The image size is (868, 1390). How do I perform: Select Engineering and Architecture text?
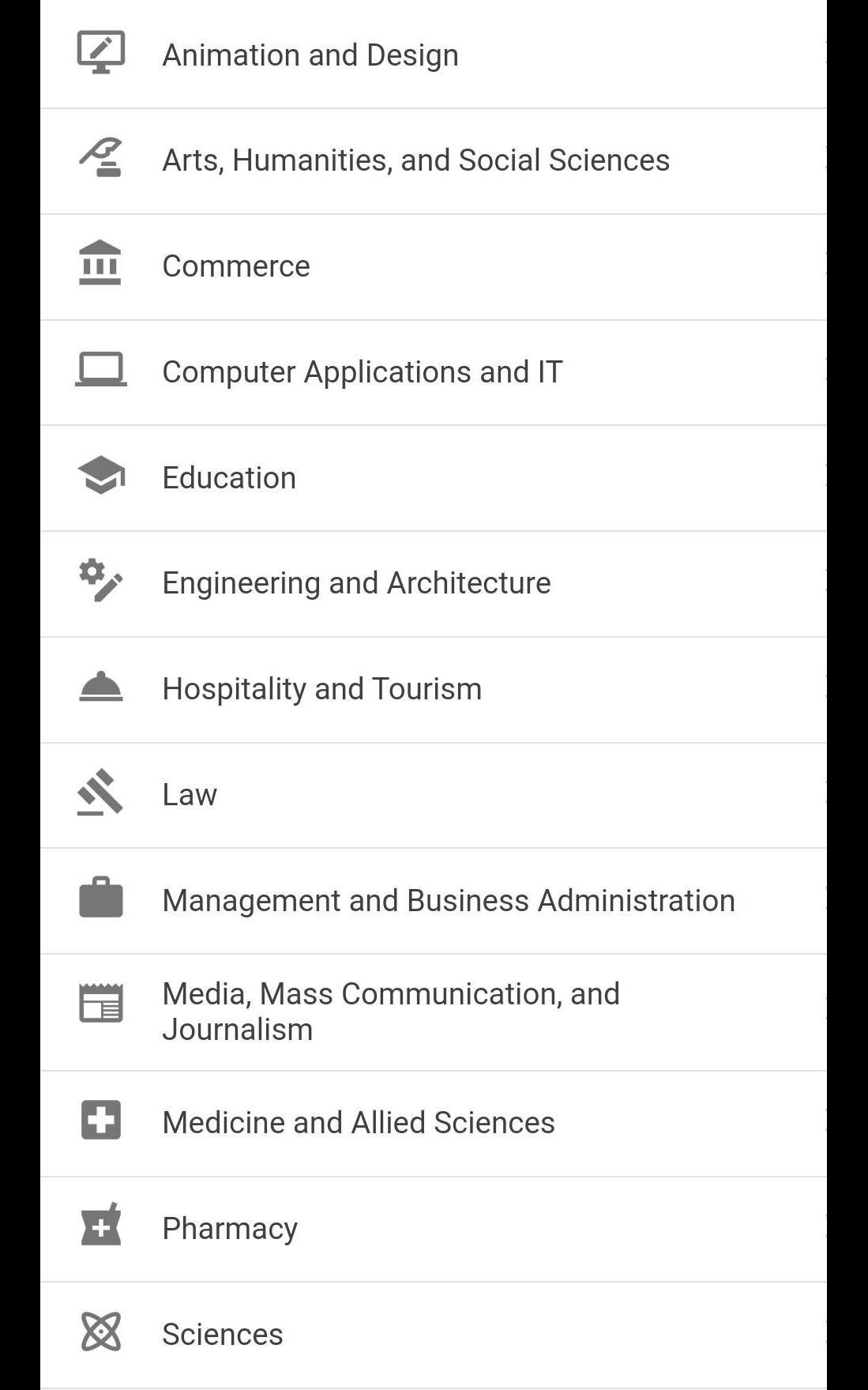pos(356,583)
